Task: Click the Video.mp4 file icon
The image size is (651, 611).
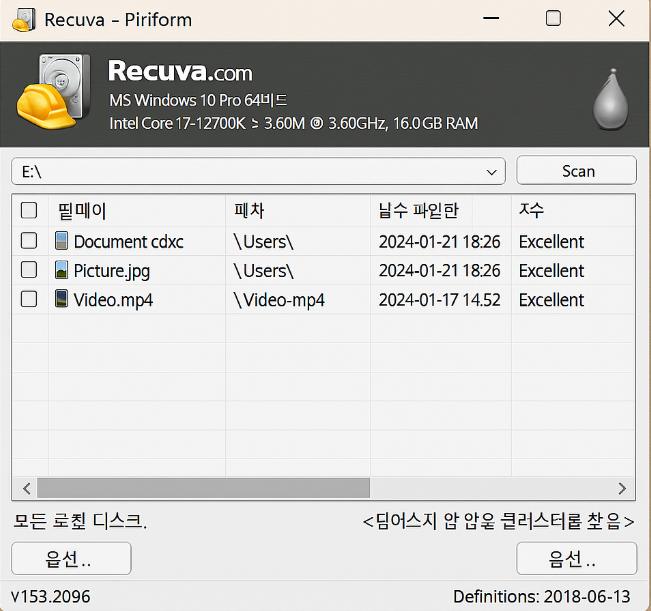Action: pos(61,299)
